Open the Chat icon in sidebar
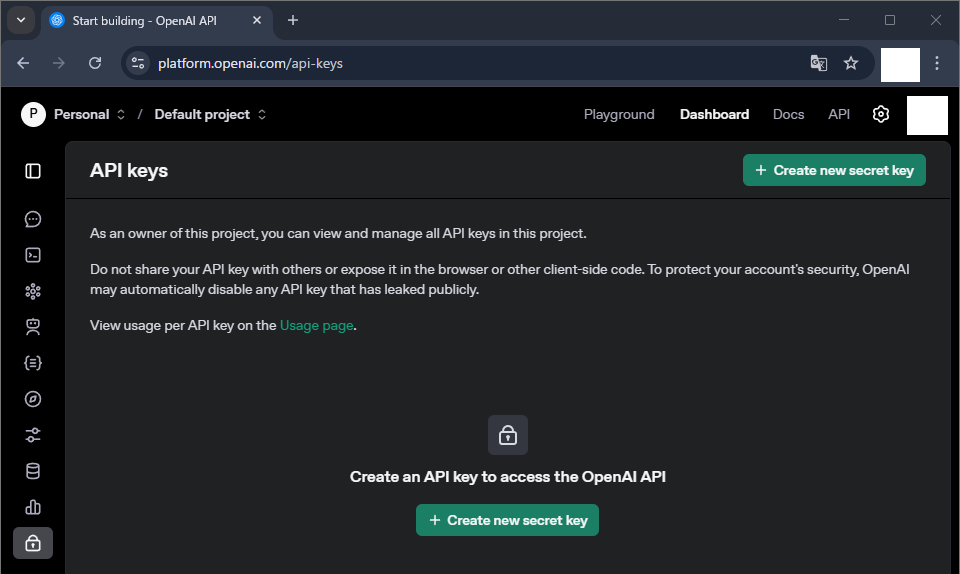The image size is (960, 574). tap(33, 219)
